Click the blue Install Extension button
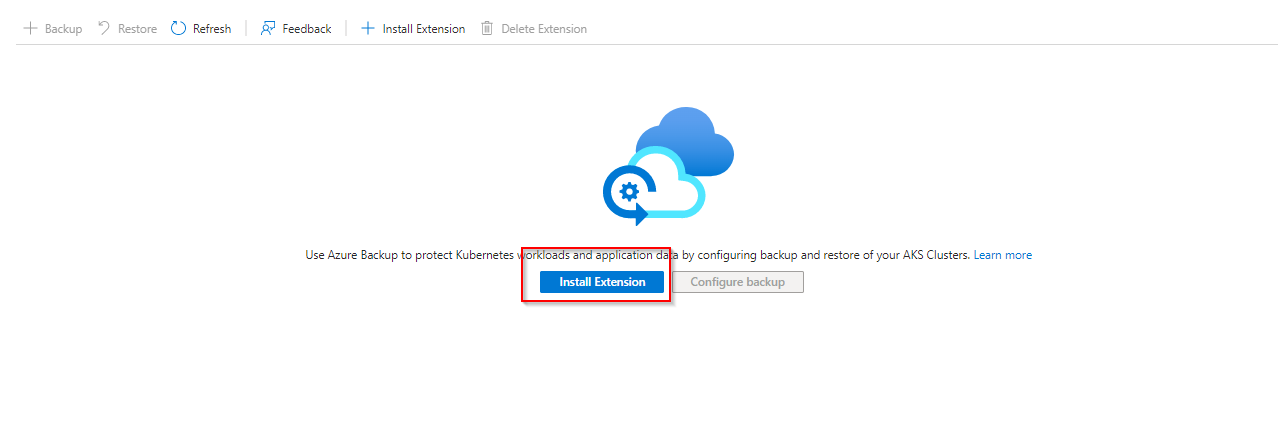1278x421 pixels. coord(602,282)
